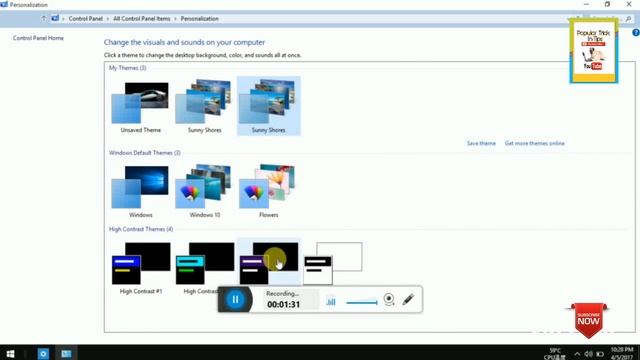Click the address bar location icon
This screenshot has width=640, height=360.
(x=55, y=18)
